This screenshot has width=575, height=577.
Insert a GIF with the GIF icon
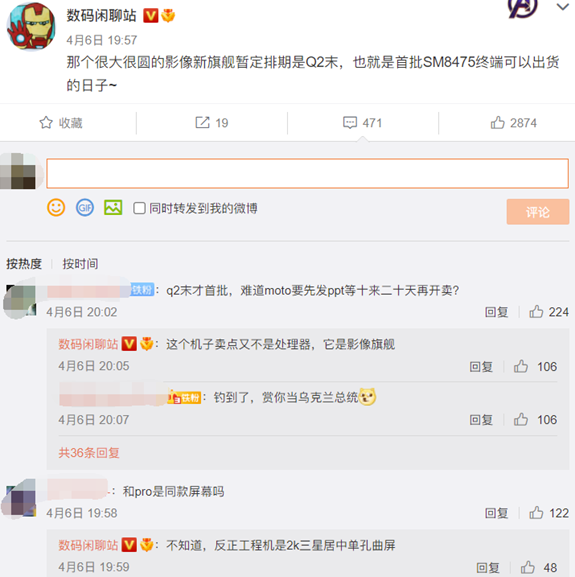tap(85, 208)
